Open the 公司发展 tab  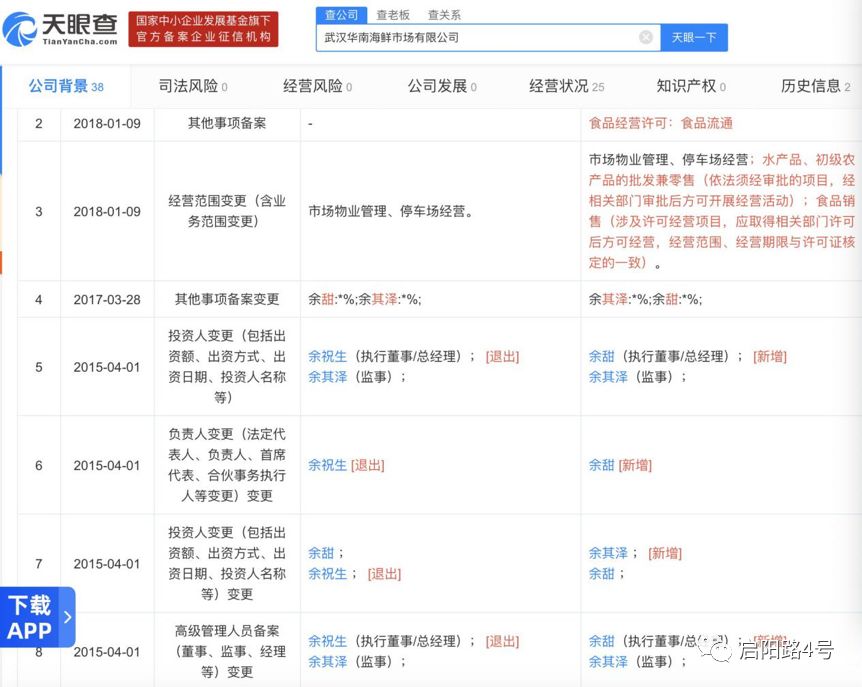point(442,86)
